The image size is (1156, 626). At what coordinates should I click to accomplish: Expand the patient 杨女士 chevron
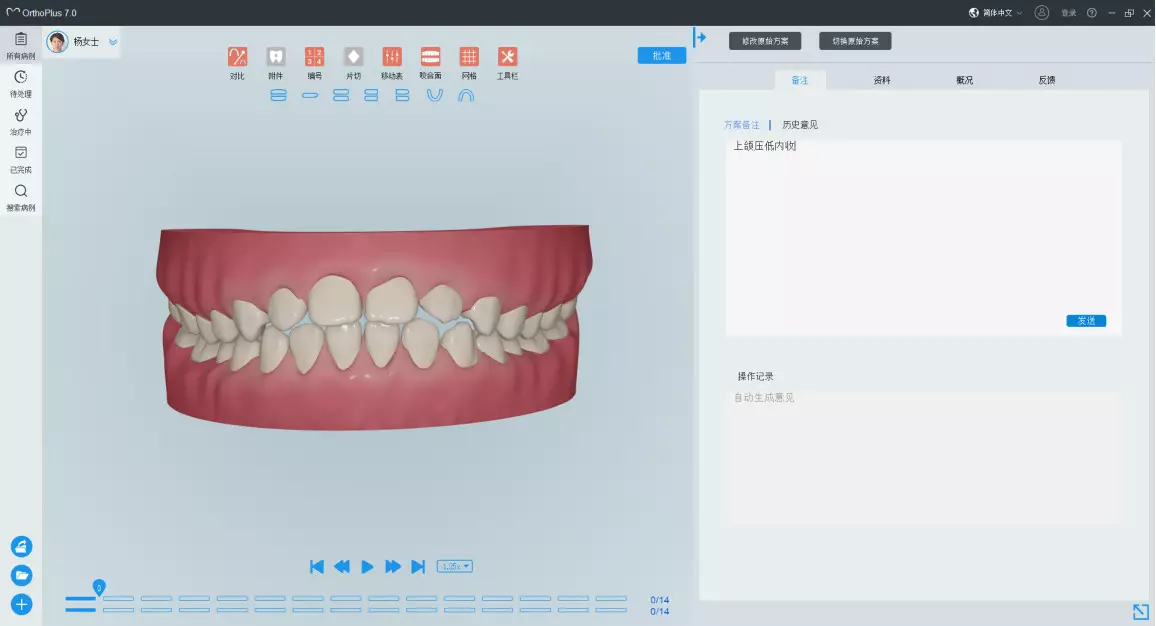113,42
